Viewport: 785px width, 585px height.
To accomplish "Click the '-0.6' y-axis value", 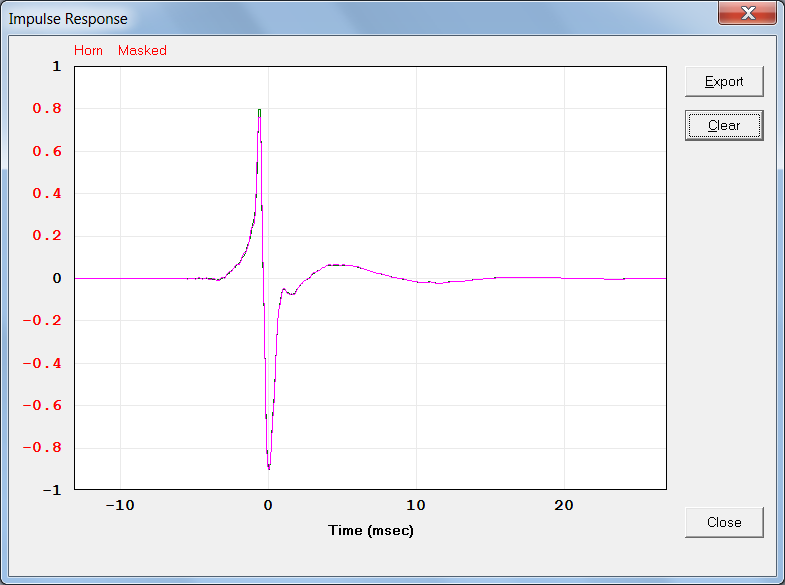I will 42,405.
